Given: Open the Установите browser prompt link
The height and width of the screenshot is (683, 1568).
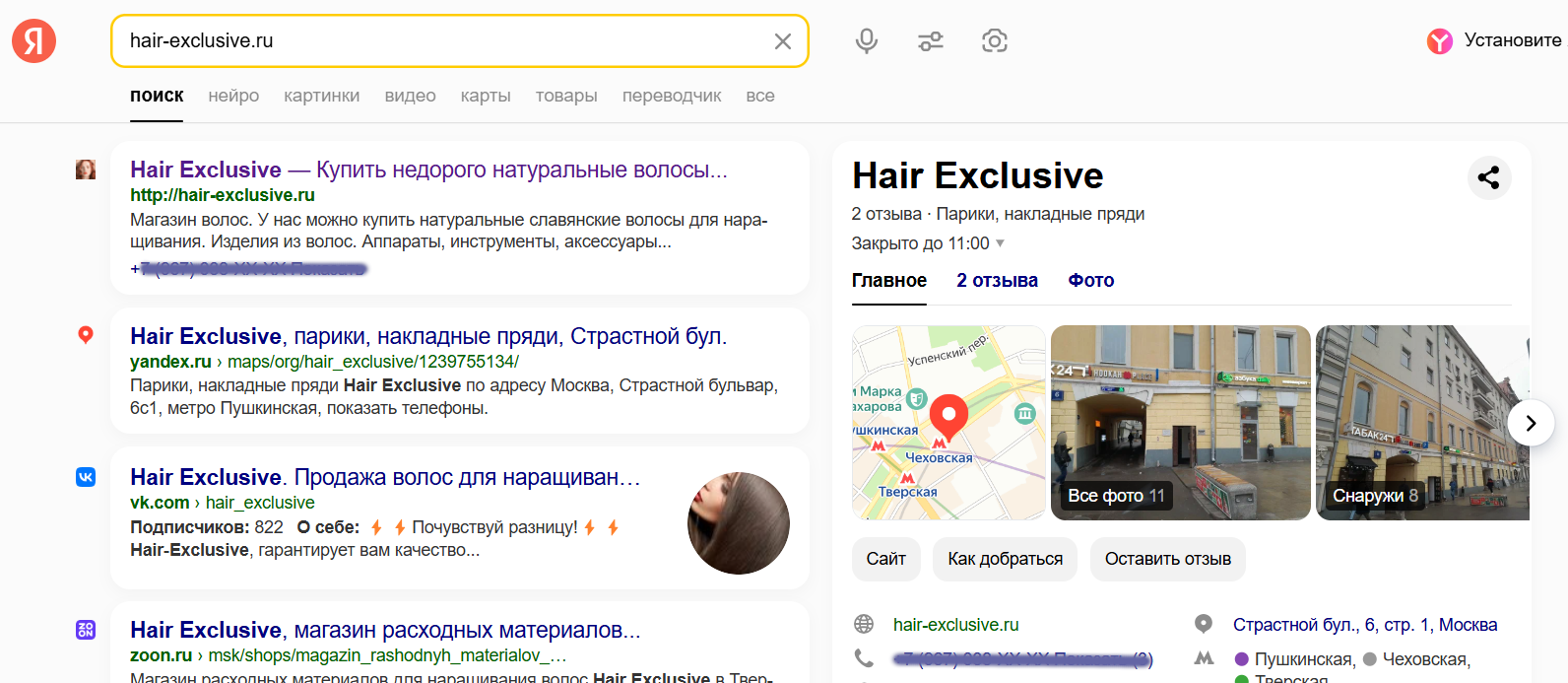Looking at the screenshot, I should click(1513, 40).
